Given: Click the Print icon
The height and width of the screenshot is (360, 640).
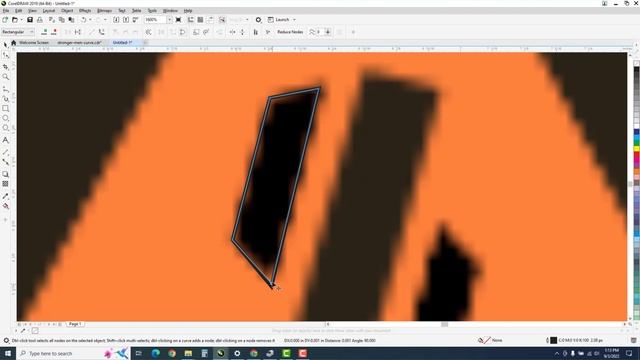Looking at the screenshot, I should pyautogui.click(x=40, y=20).
